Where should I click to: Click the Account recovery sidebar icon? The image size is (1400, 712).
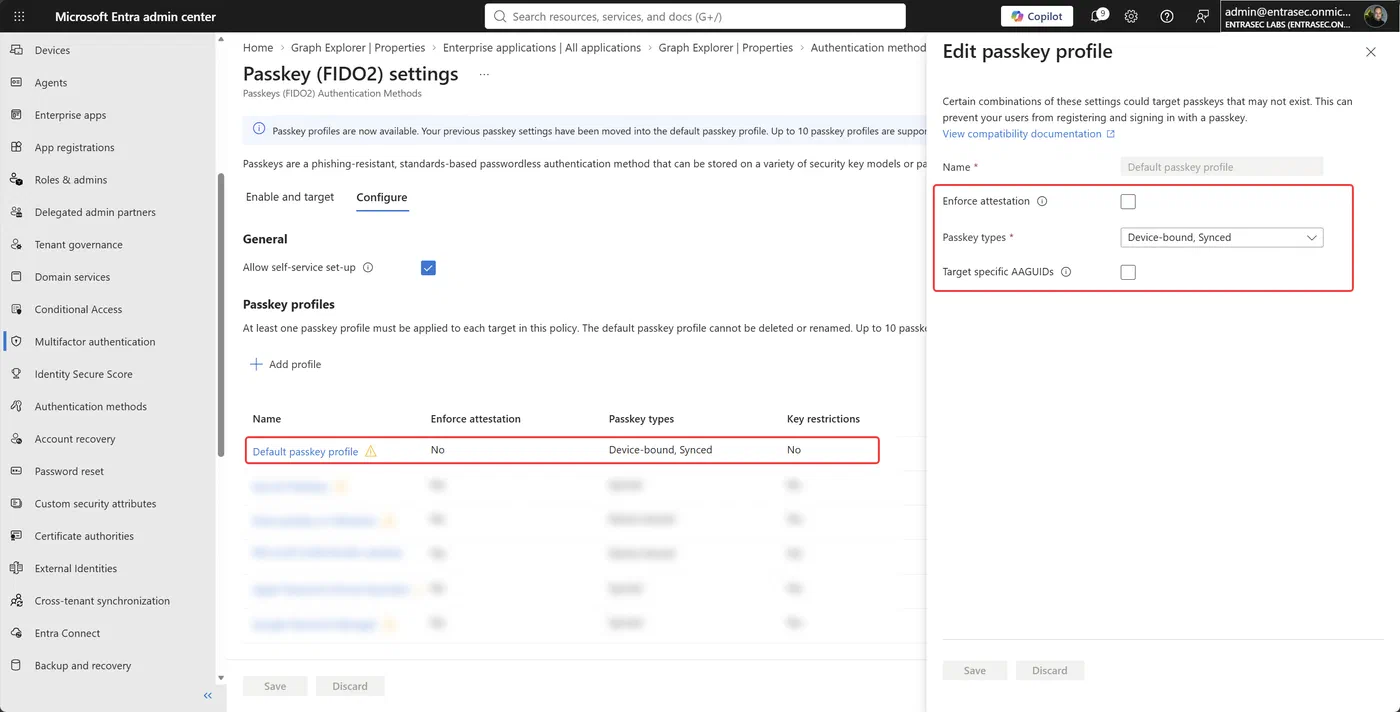click(x=16, y=439)
